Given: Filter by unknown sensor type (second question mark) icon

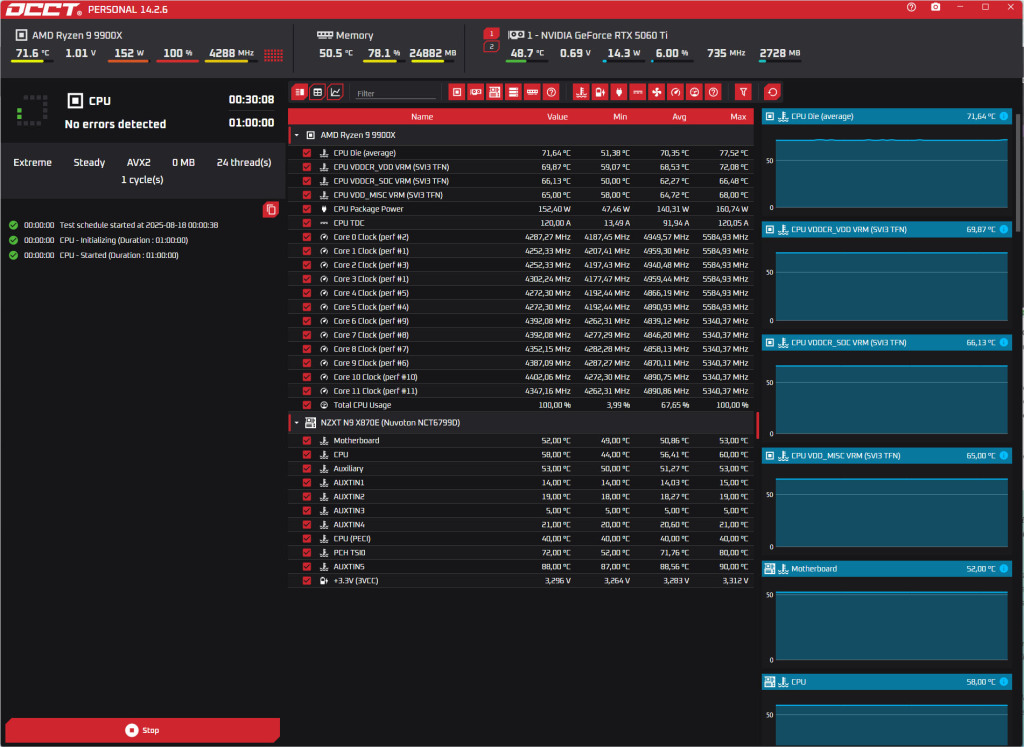Looking at the screenshot, I should pyautogui.click(x=713, y=92).
